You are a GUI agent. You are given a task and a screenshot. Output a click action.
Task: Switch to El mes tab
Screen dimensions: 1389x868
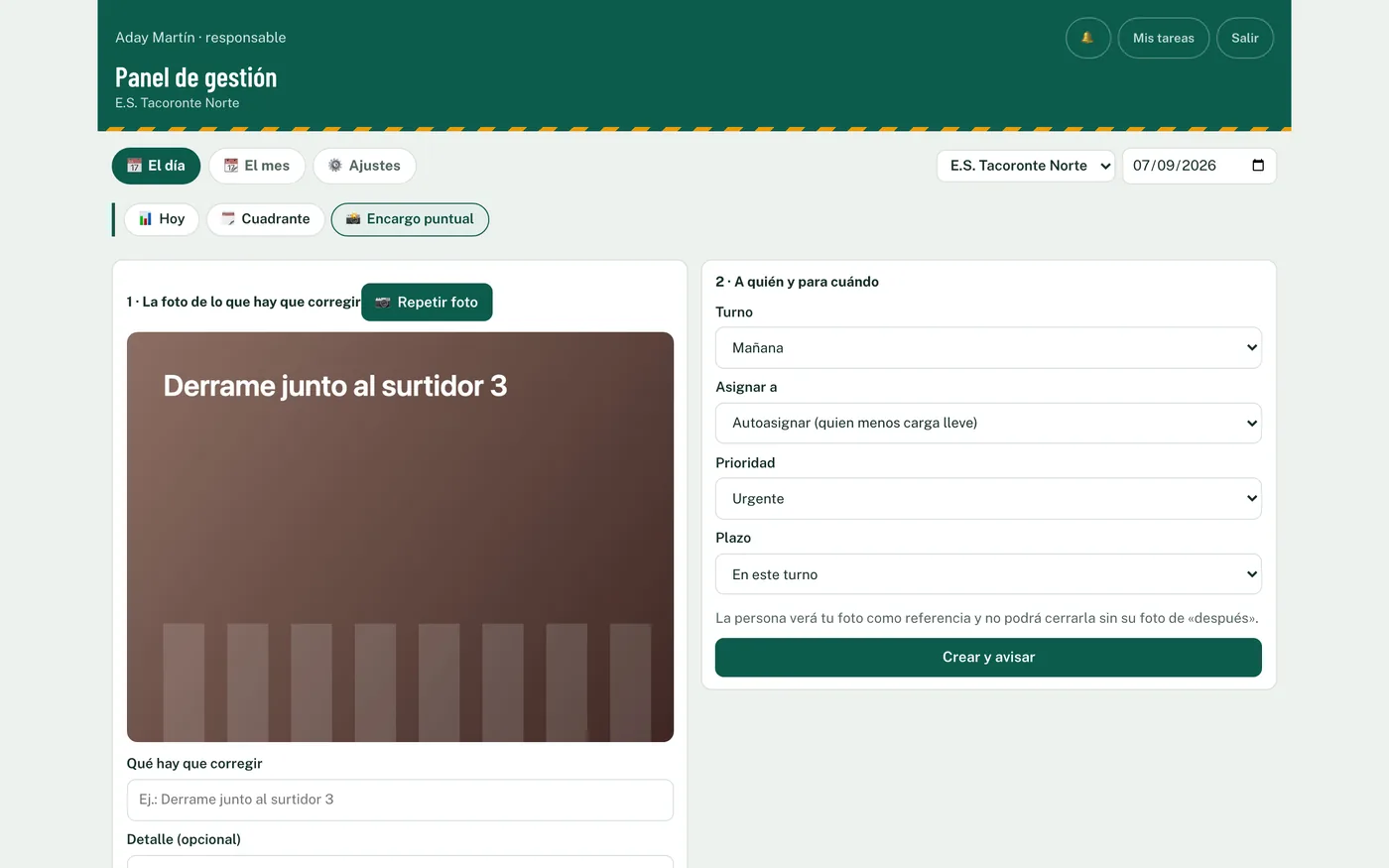(x=257, y=166)
